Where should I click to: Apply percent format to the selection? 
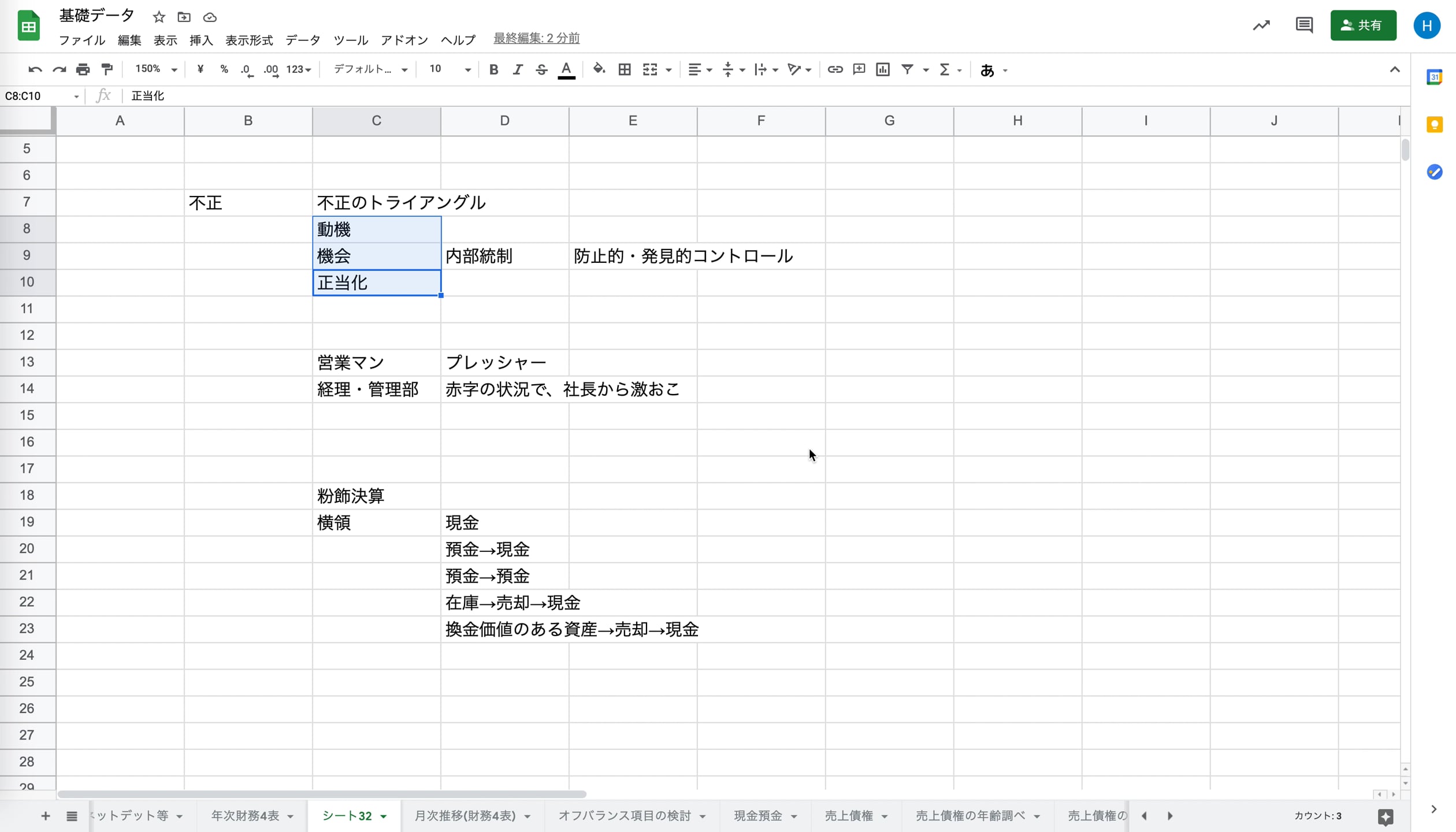[224, 69]
